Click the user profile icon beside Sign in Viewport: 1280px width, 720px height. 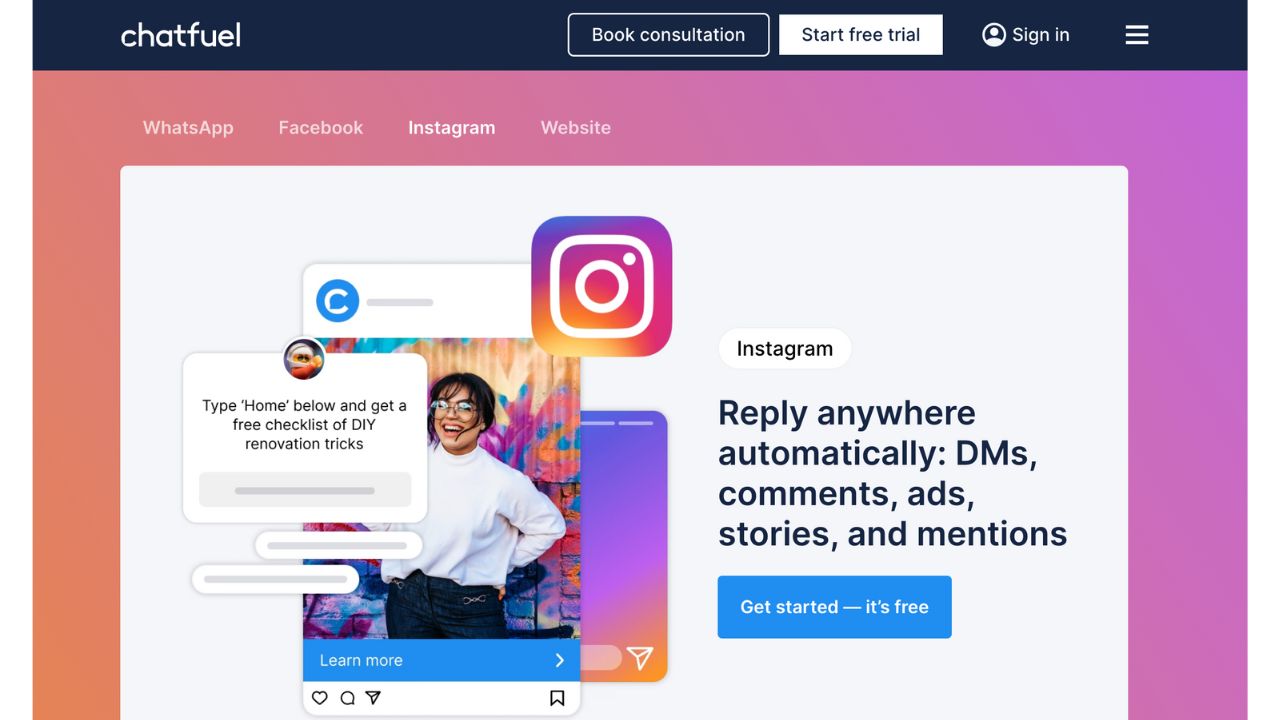coord(994,35)
